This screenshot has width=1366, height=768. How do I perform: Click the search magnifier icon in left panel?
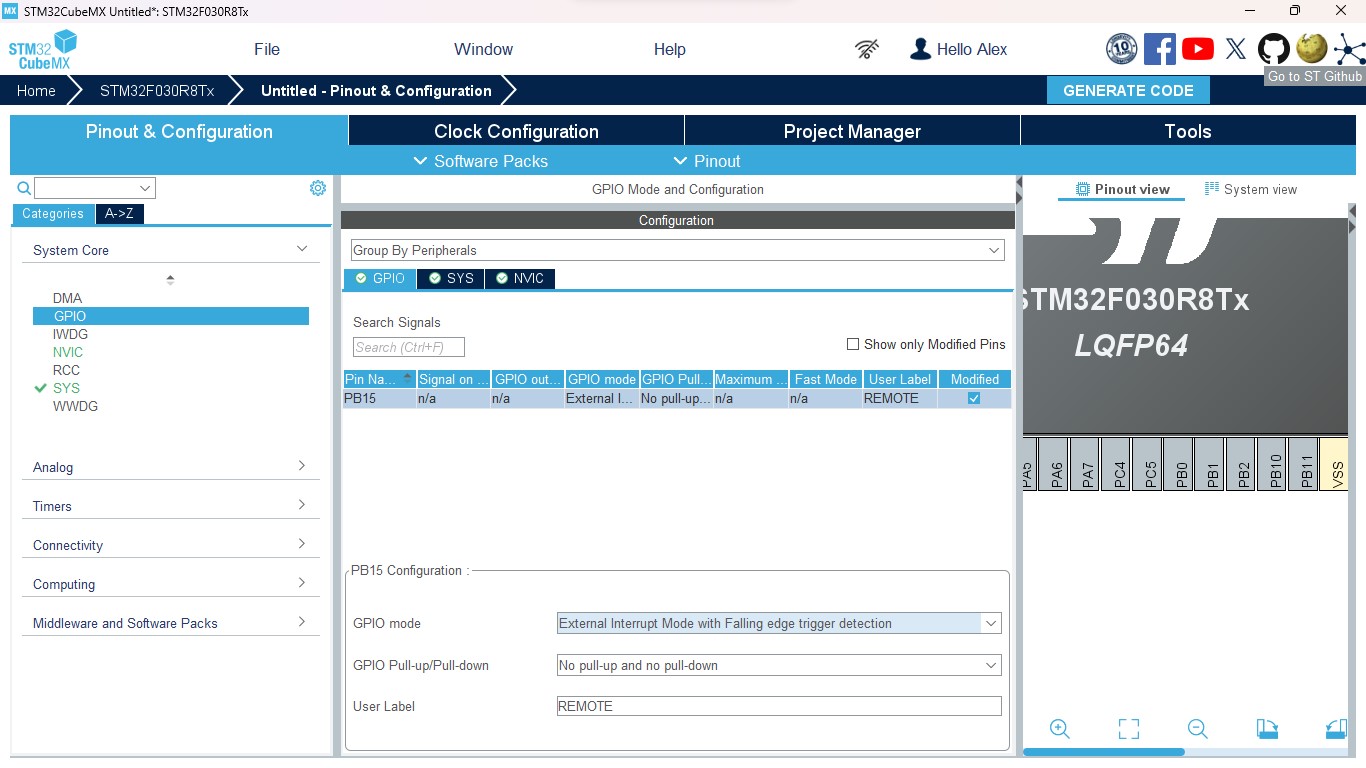24,188
